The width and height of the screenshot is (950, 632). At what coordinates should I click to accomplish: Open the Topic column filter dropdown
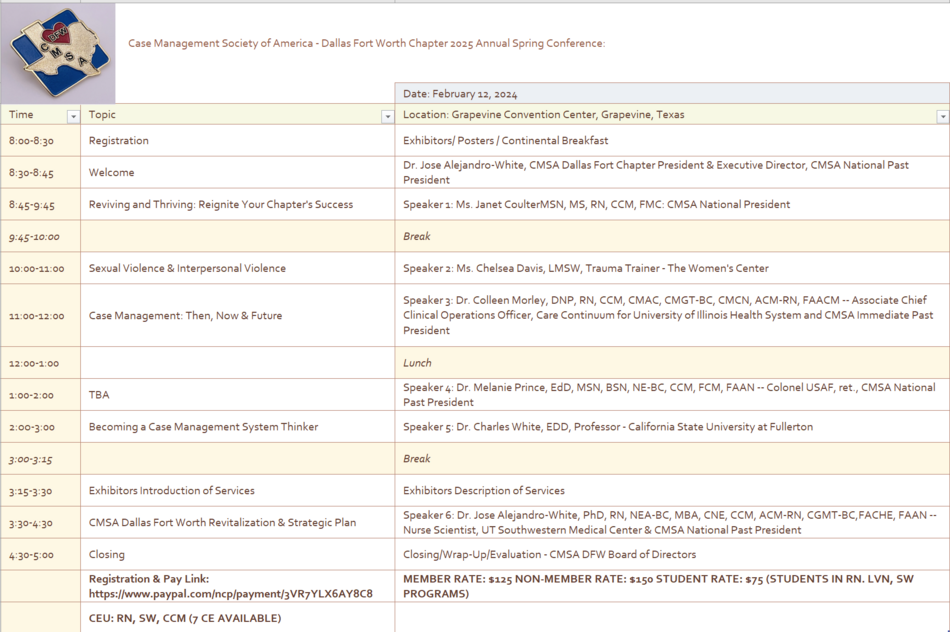(x=388, y=116)
